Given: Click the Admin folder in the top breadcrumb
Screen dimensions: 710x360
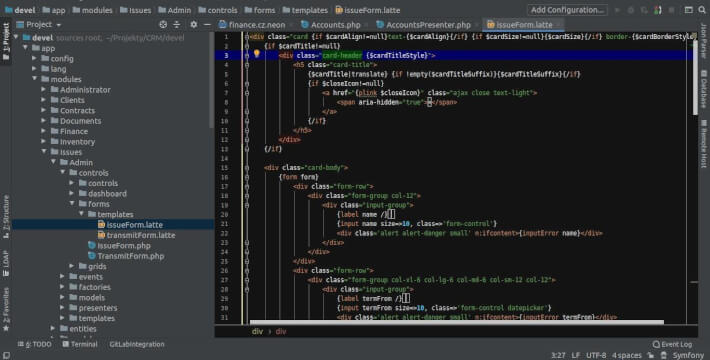Looking at the screenshot, I should pos(174,10).
